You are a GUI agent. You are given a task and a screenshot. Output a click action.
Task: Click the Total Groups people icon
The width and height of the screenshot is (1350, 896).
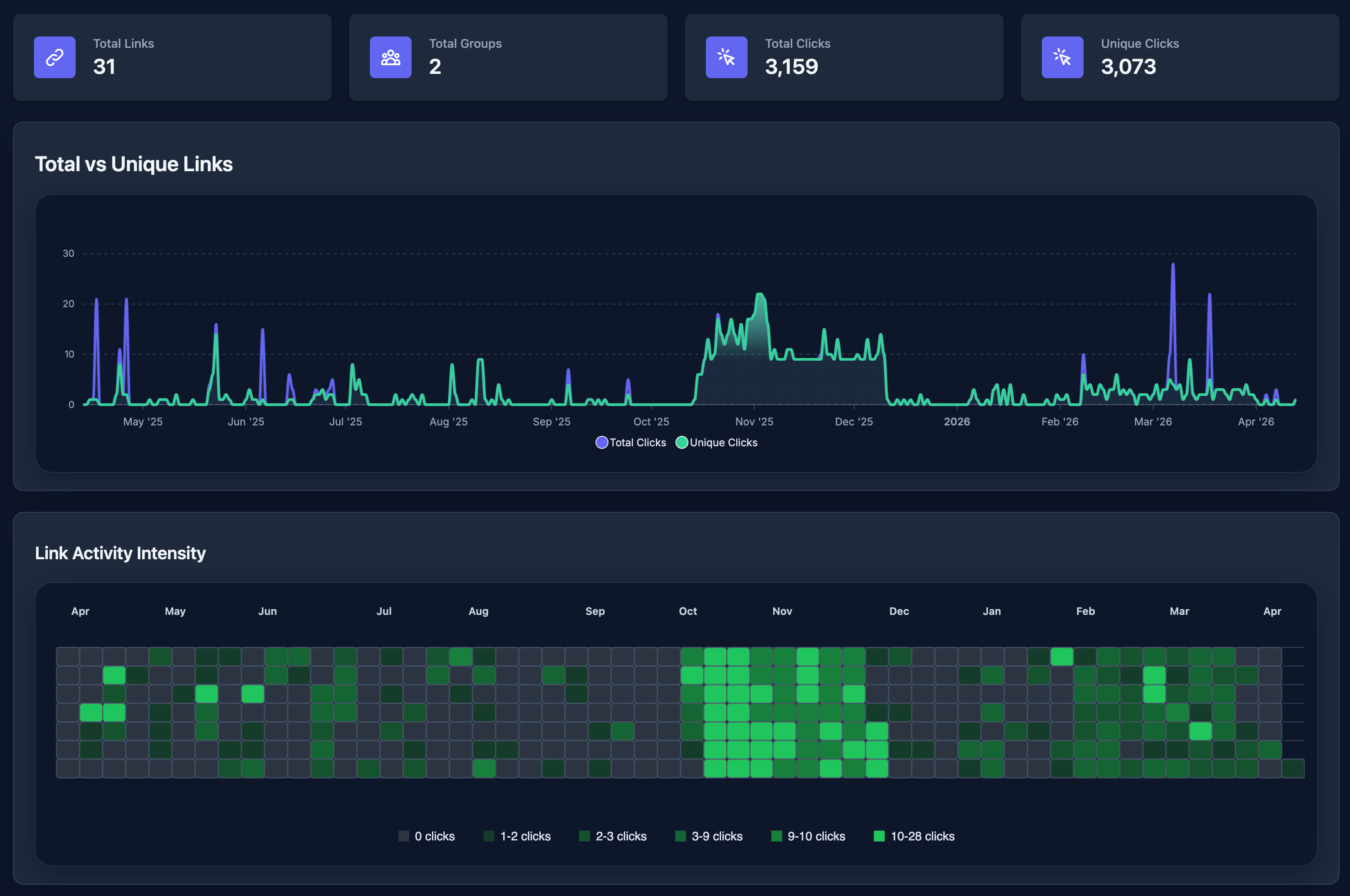pos(390,57)
